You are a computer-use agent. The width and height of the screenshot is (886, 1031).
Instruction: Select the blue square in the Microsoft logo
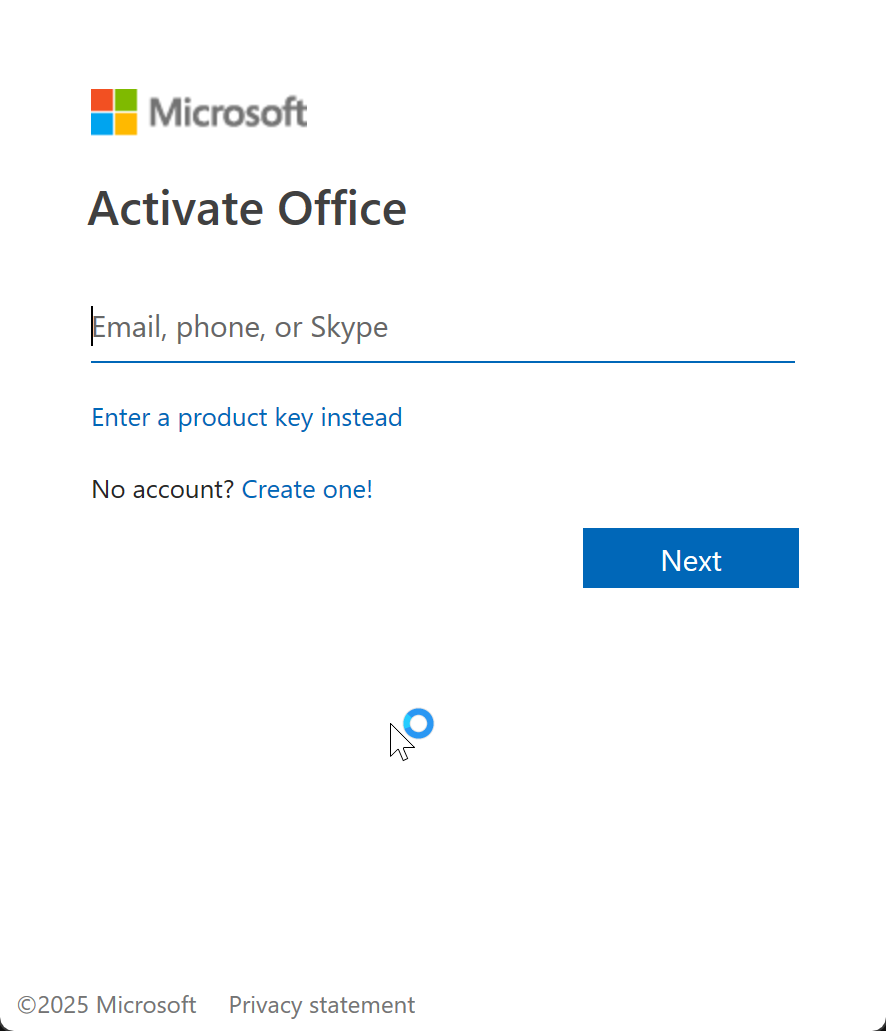pos(102,124)
